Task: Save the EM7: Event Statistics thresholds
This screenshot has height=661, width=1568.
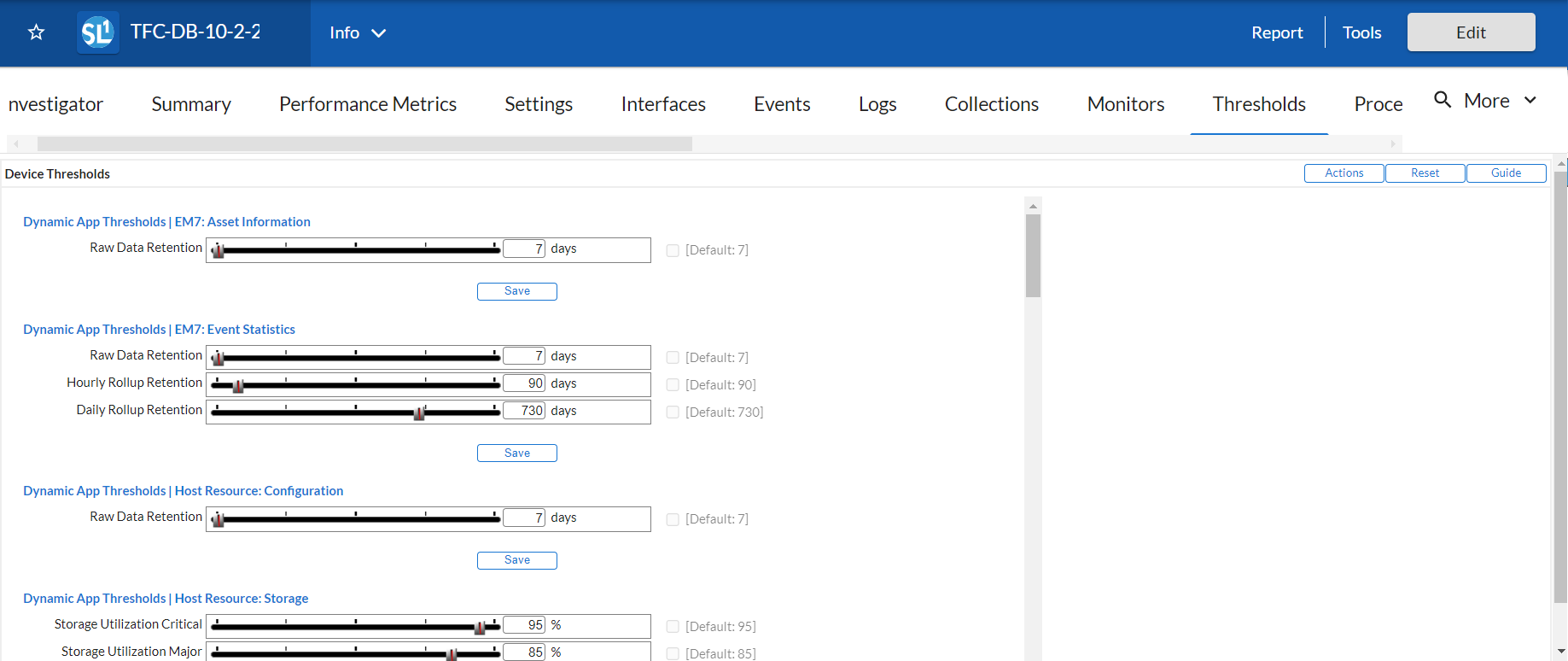Action: [x=516, y=453]
